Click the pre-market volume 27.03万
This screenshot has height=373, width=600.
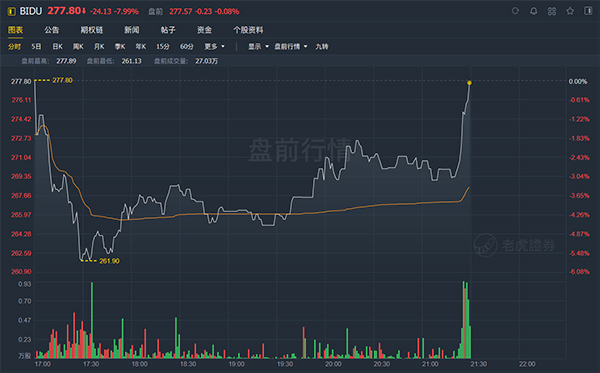207,61
